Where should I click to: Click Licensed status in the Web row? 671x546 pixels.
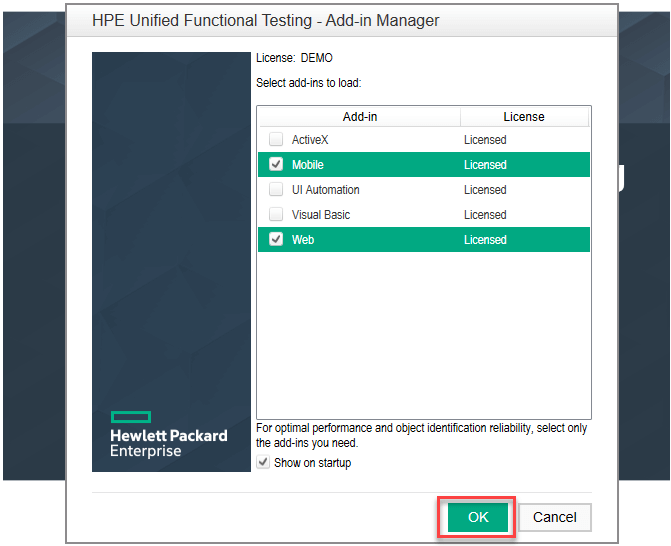point(485,240)
